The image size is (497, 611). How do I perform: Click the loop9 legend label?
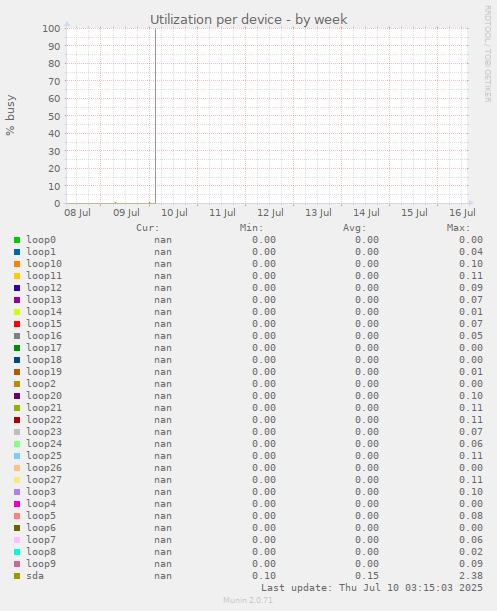pos(41,564)
